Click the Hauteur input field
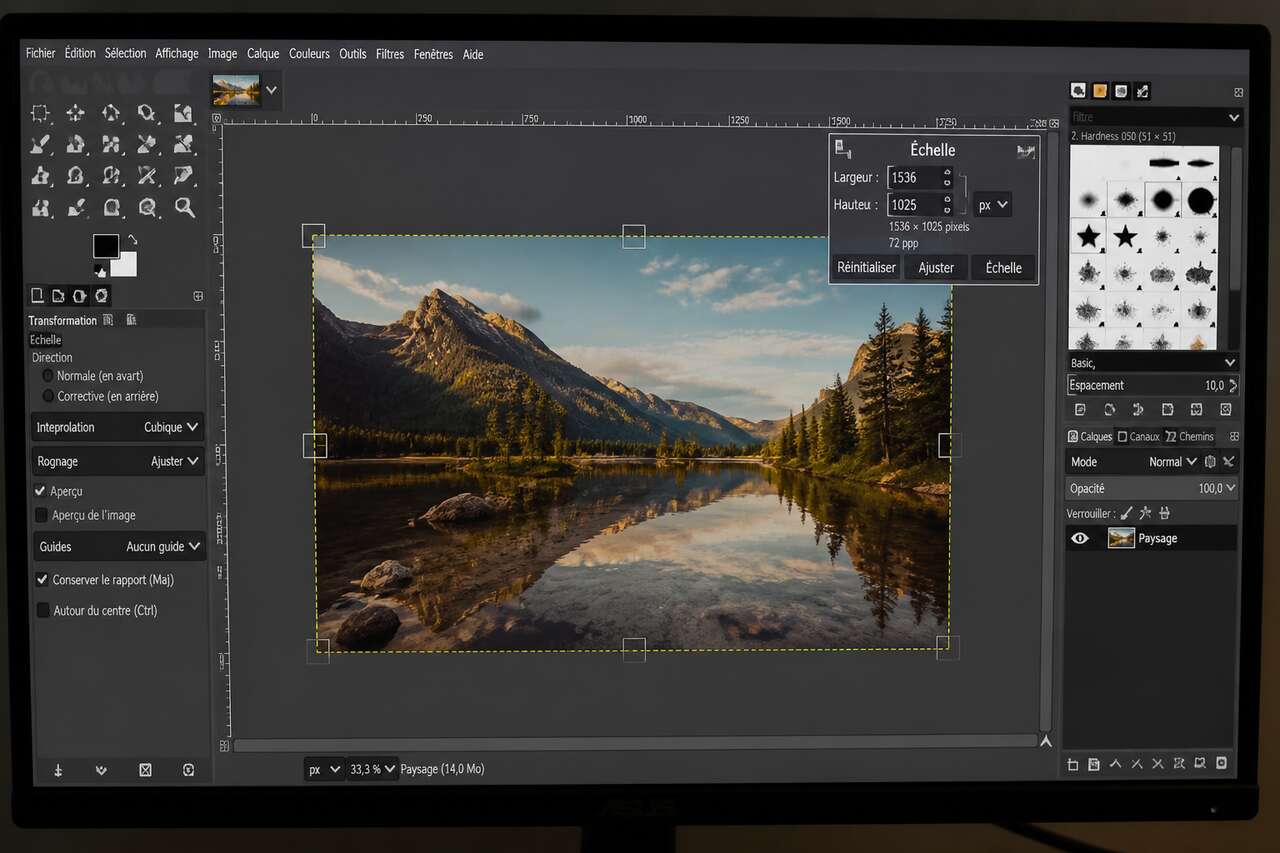Image resolution: width=1280 pixels, height=853 pixels. 920,204
